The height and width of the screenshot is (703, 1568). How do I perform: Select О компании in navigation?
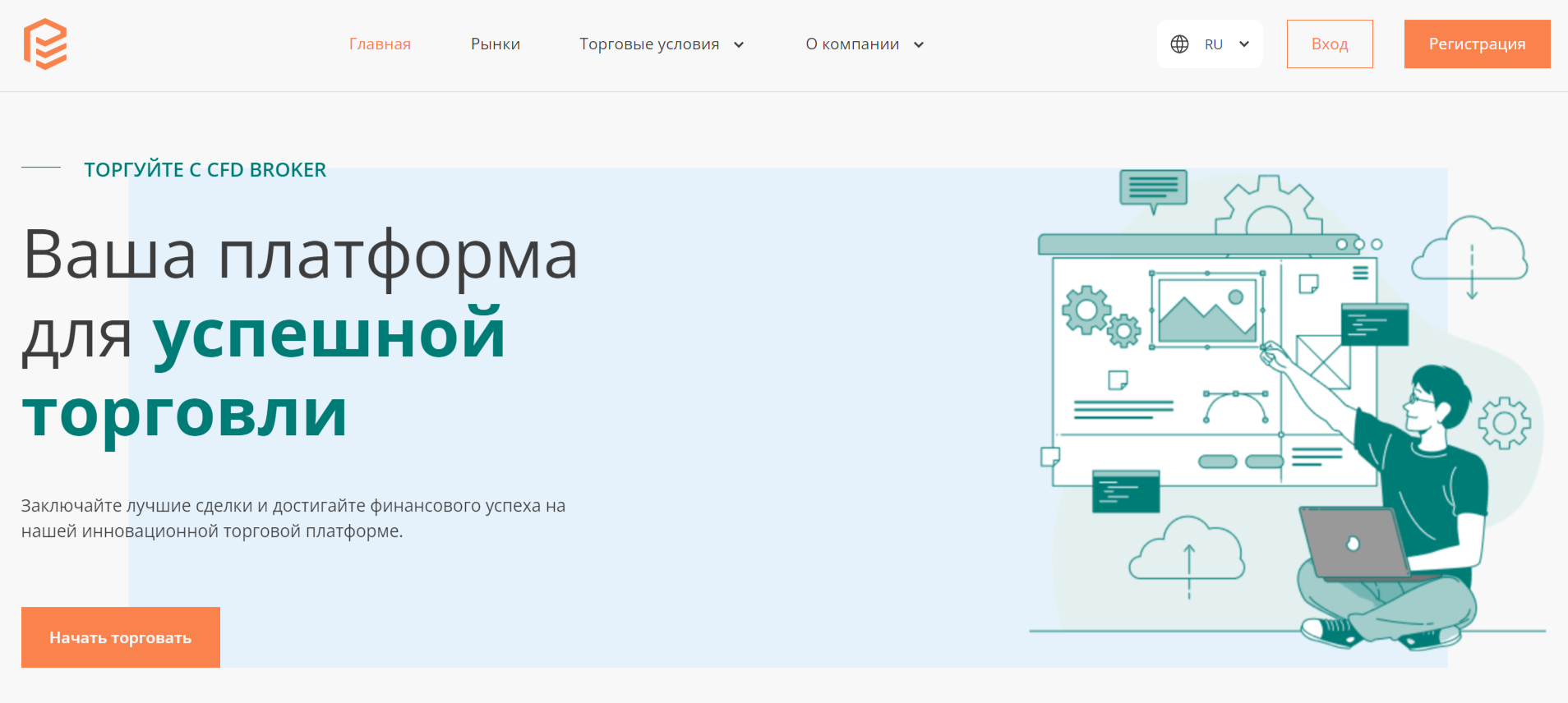[x=851, y=44]
